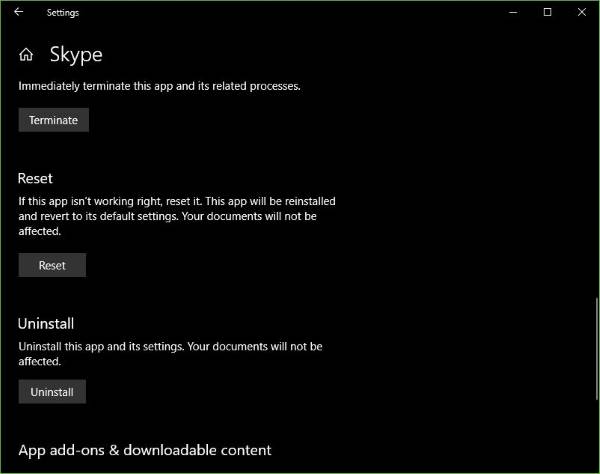This screenshot has width=600, height=474.
Task: Click the Settings window title text
Action: point(62,13)
